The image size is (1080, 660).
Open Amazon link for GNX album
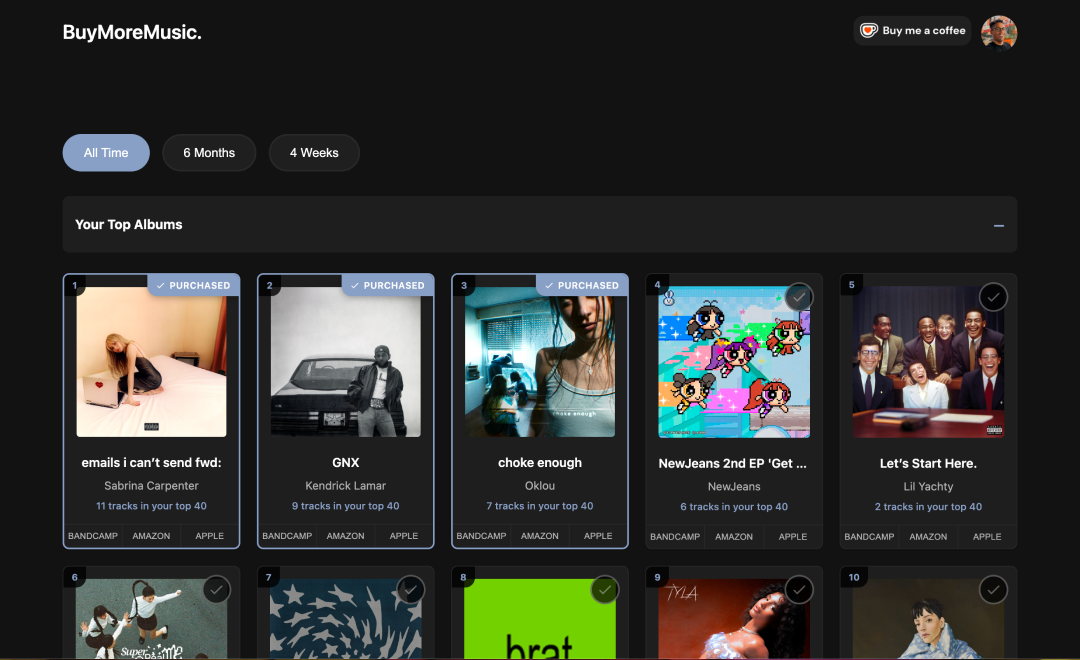[x=345, y=536]
